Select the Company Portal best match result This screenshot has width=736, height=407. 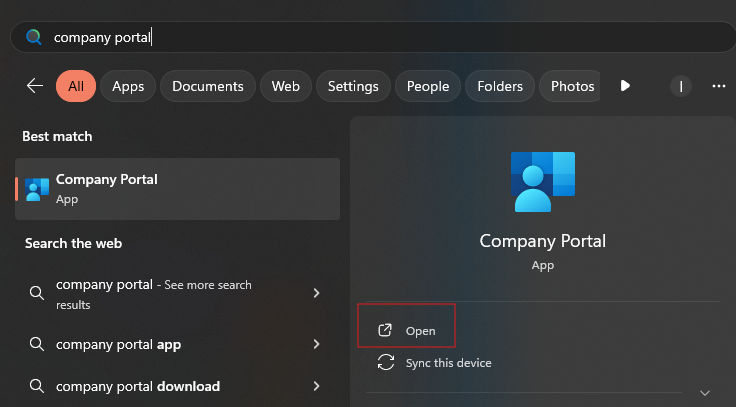pyautogui.click(x=177, y=189)
